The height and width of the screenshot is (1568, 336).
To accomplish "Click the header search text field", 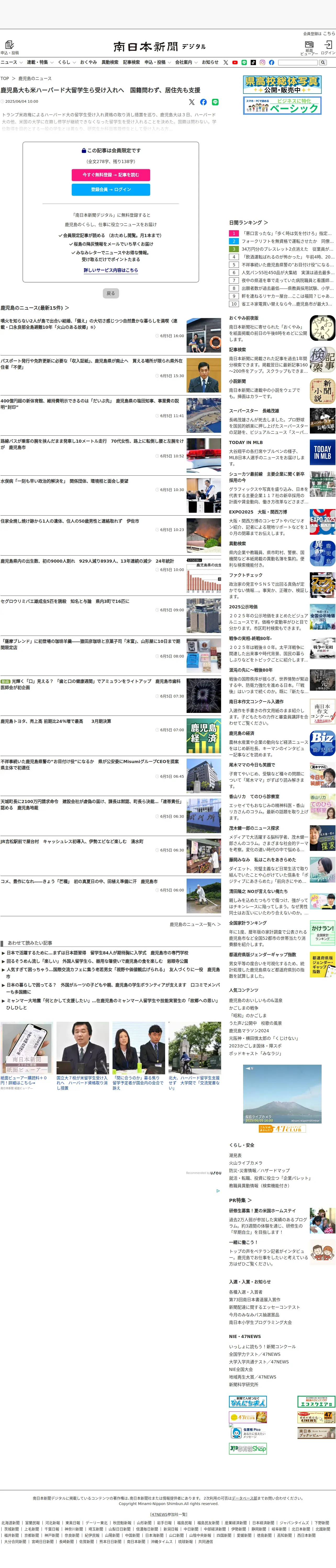I will [x=298, y=62].
